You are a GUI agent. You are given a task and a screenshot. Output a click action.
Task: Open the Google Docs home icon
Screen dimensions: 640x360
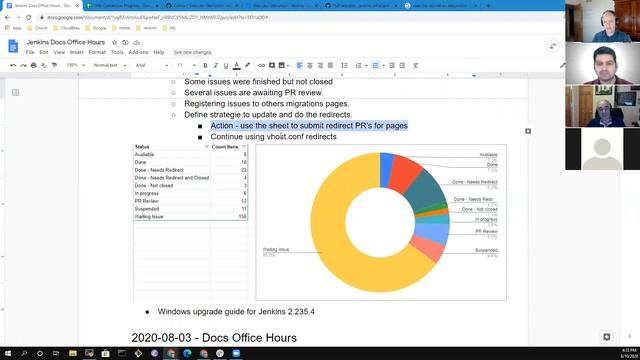13,46
